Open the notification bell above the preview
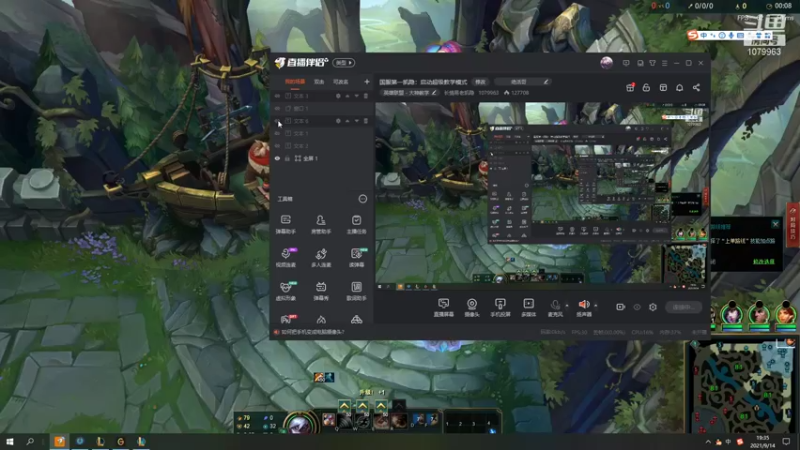 680,87
